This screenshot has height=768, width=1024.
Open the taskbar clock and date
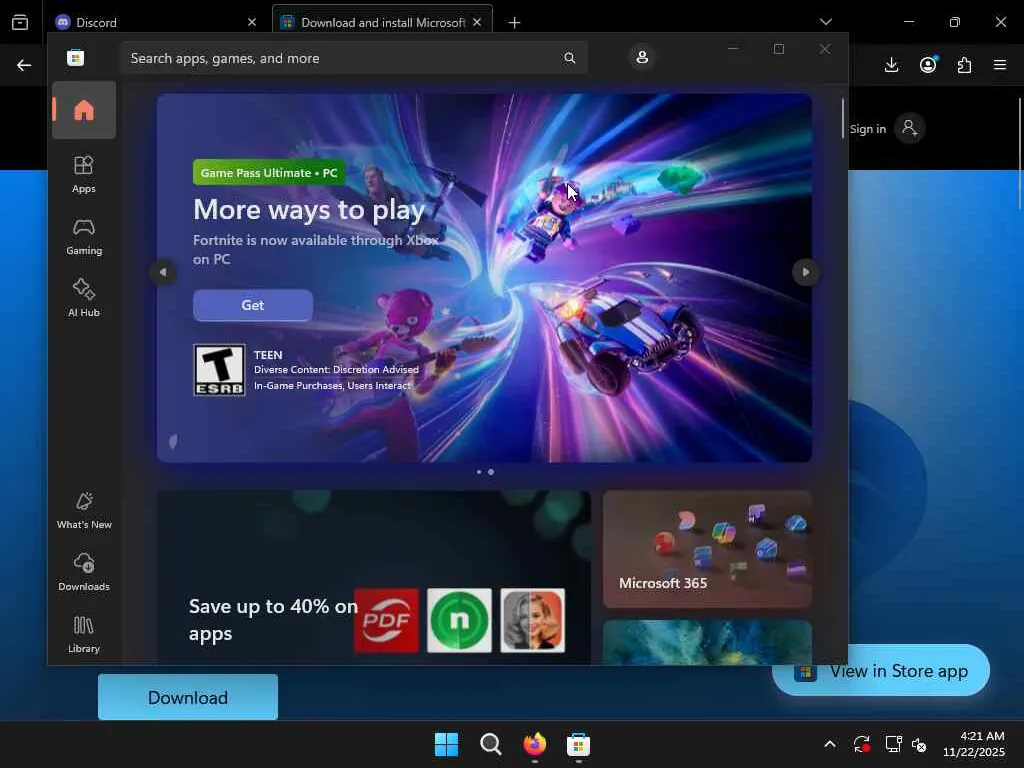[x=974, y=744]
